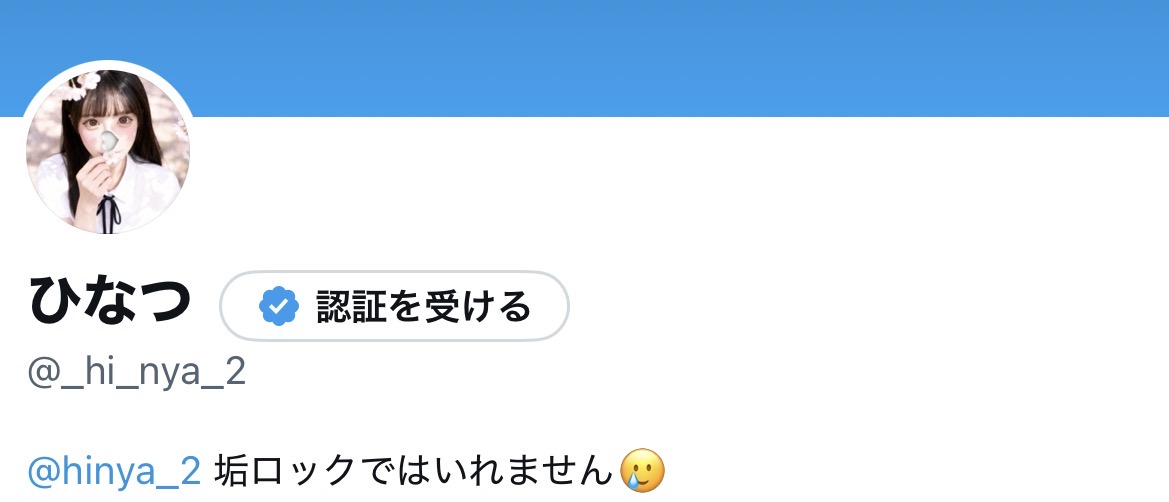Viewport: 1169px width, 502px height.
Task: Tap the ロック word in the bio
Action: coord(302,471)
